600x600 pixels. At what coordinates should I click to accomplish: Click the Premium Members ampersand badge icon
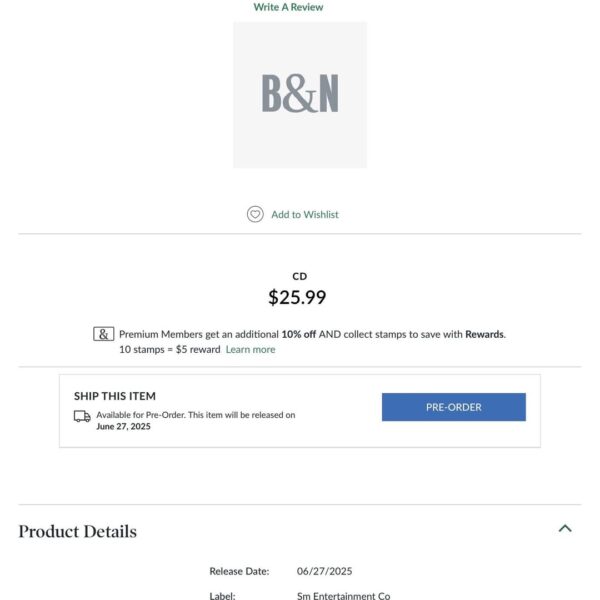click(103, 334)
